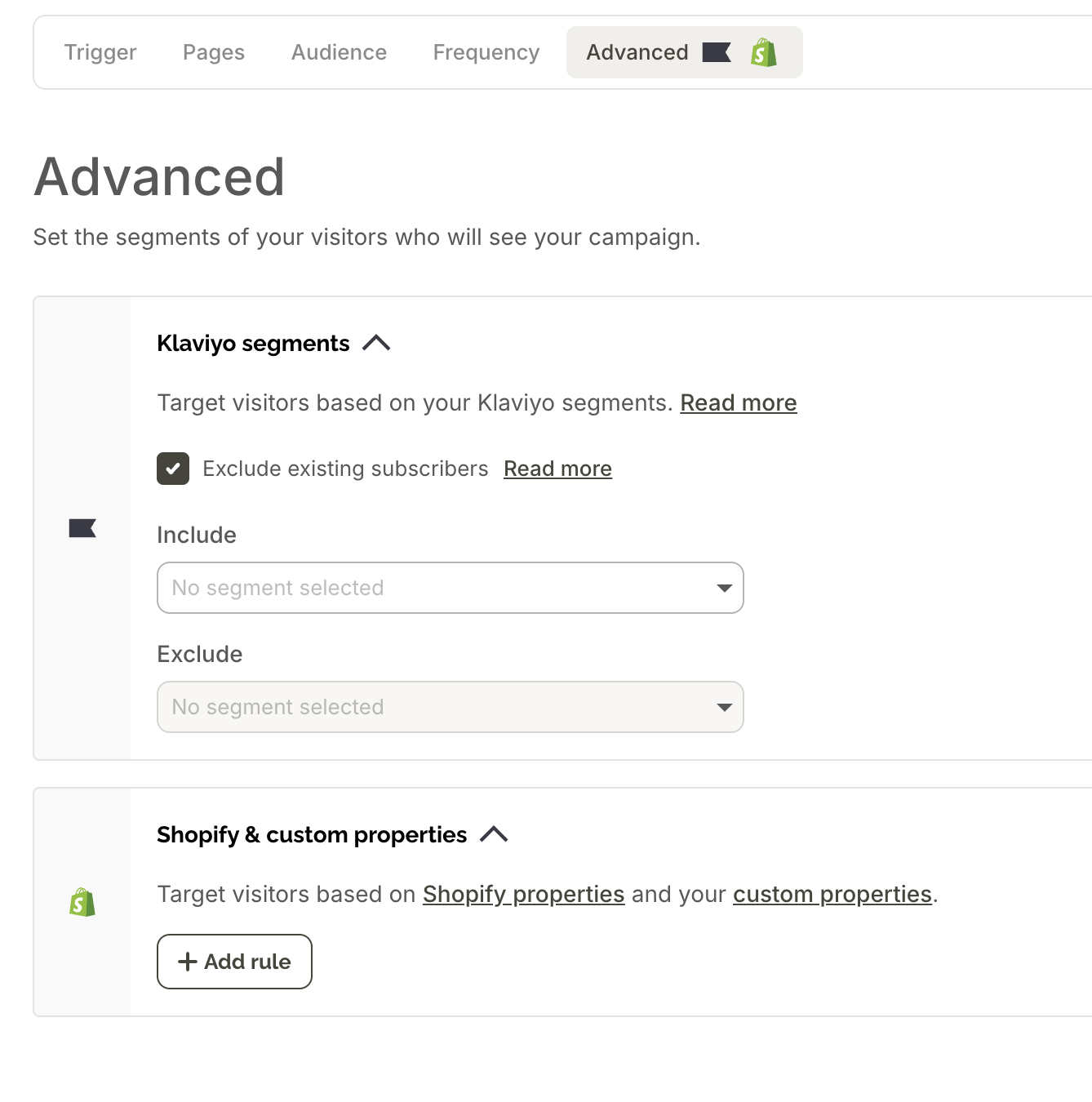Click the Shopify bag icon in Advanced tab
The image size is (1092, 1102).
tap(764, 53)
